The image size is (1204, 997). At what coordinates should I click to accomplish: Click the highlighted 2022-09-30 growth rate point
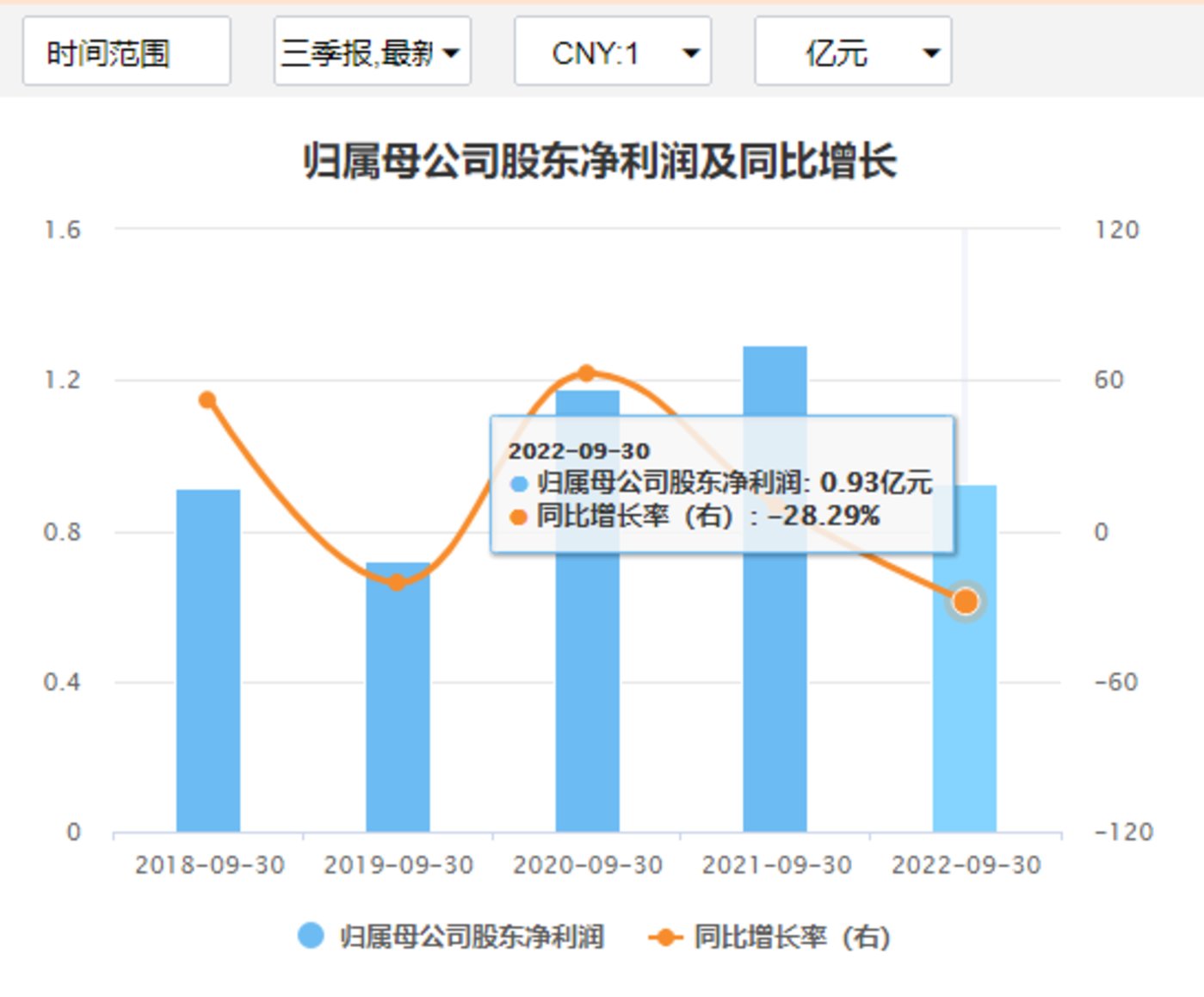pos(966,601)
